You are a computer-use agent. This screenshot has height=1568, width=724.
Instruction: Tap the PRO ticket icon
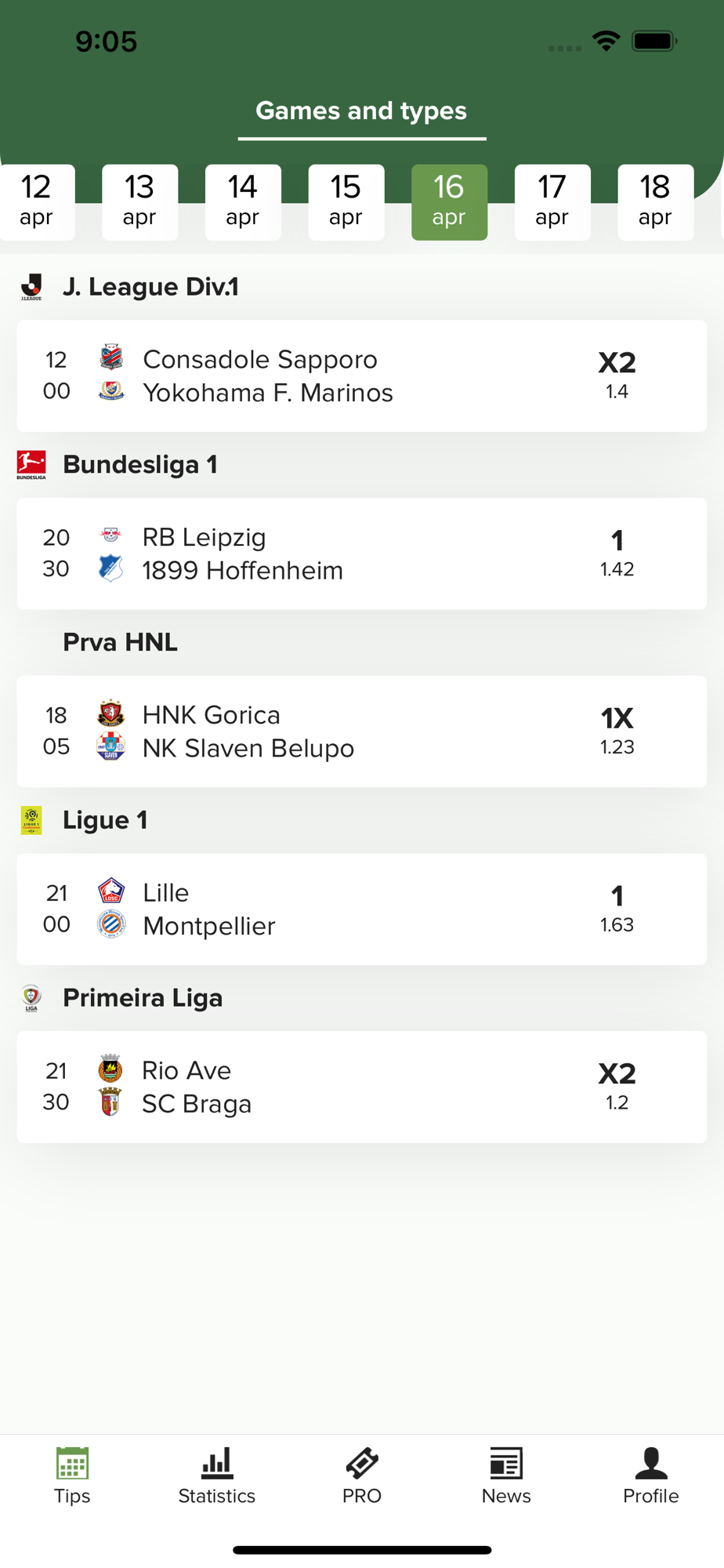pyautogui.click(x=362, y=1463)
